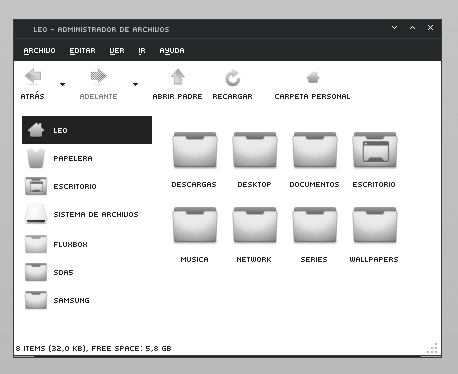Maximize window with up chevron button

412,28
